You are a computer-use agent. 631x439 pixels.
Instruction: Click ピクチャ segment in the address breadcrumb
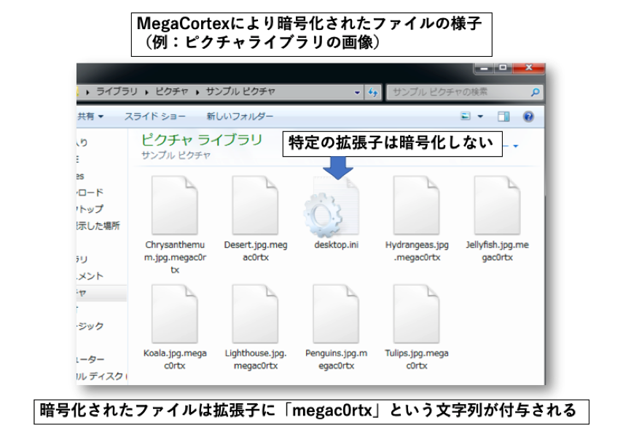click(170, 92)
